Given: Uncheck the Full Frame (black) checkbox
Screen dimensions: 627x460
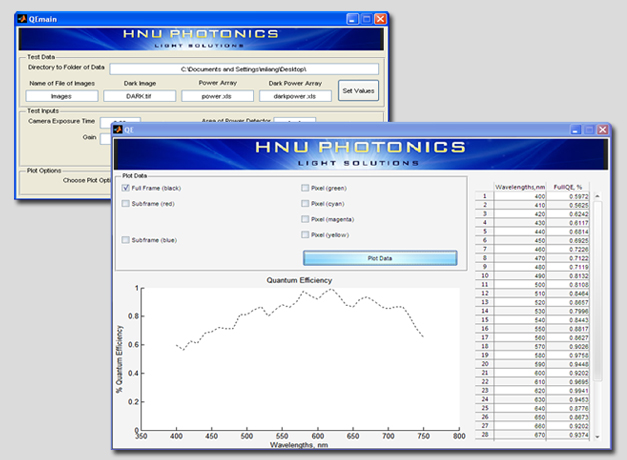Looking at the screenshot, I should click(126, 188).
